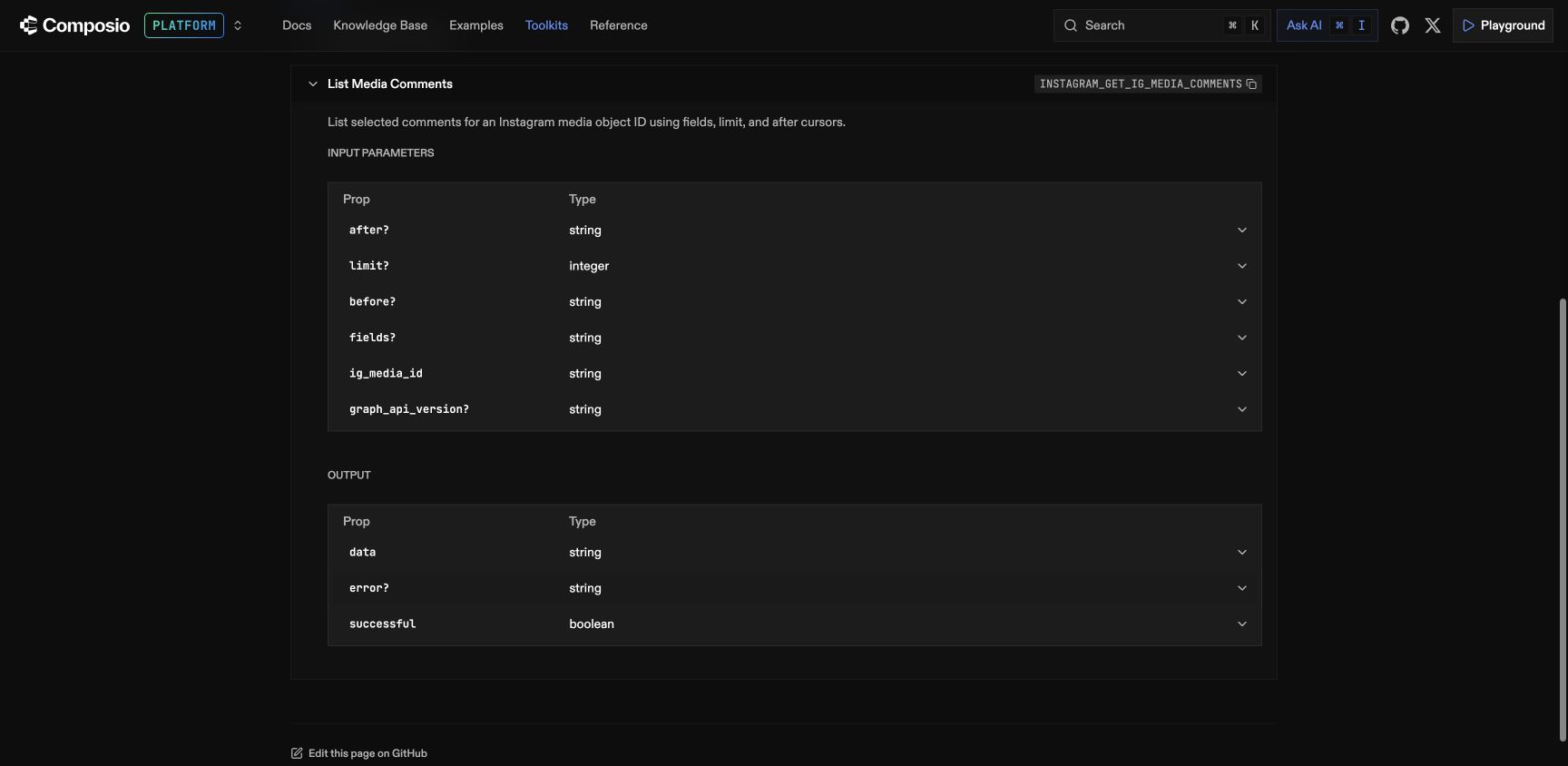Go to the Docs tab
The height and width of the screenshot is (766, 1568).
coord(297,25)
